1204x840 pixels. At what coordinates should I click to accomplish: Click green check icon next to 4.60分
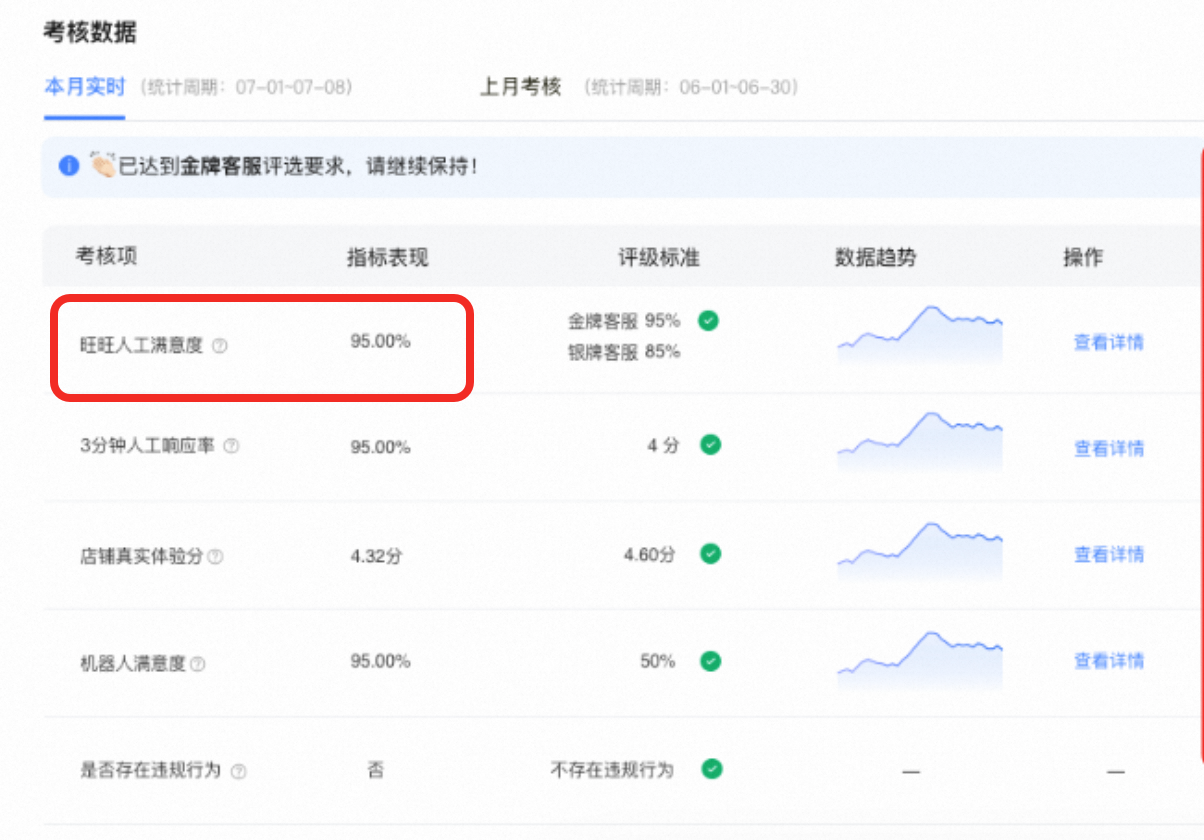pos(711,553)
